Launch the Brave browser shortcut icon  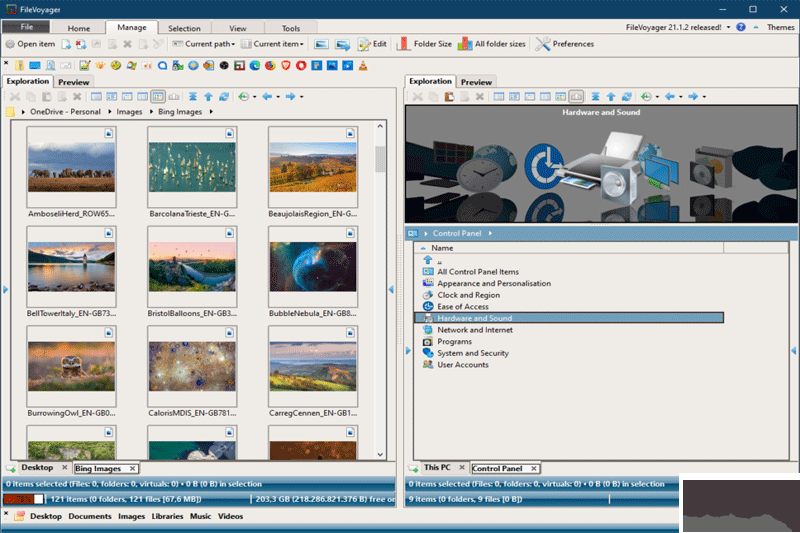pos(286,66)
